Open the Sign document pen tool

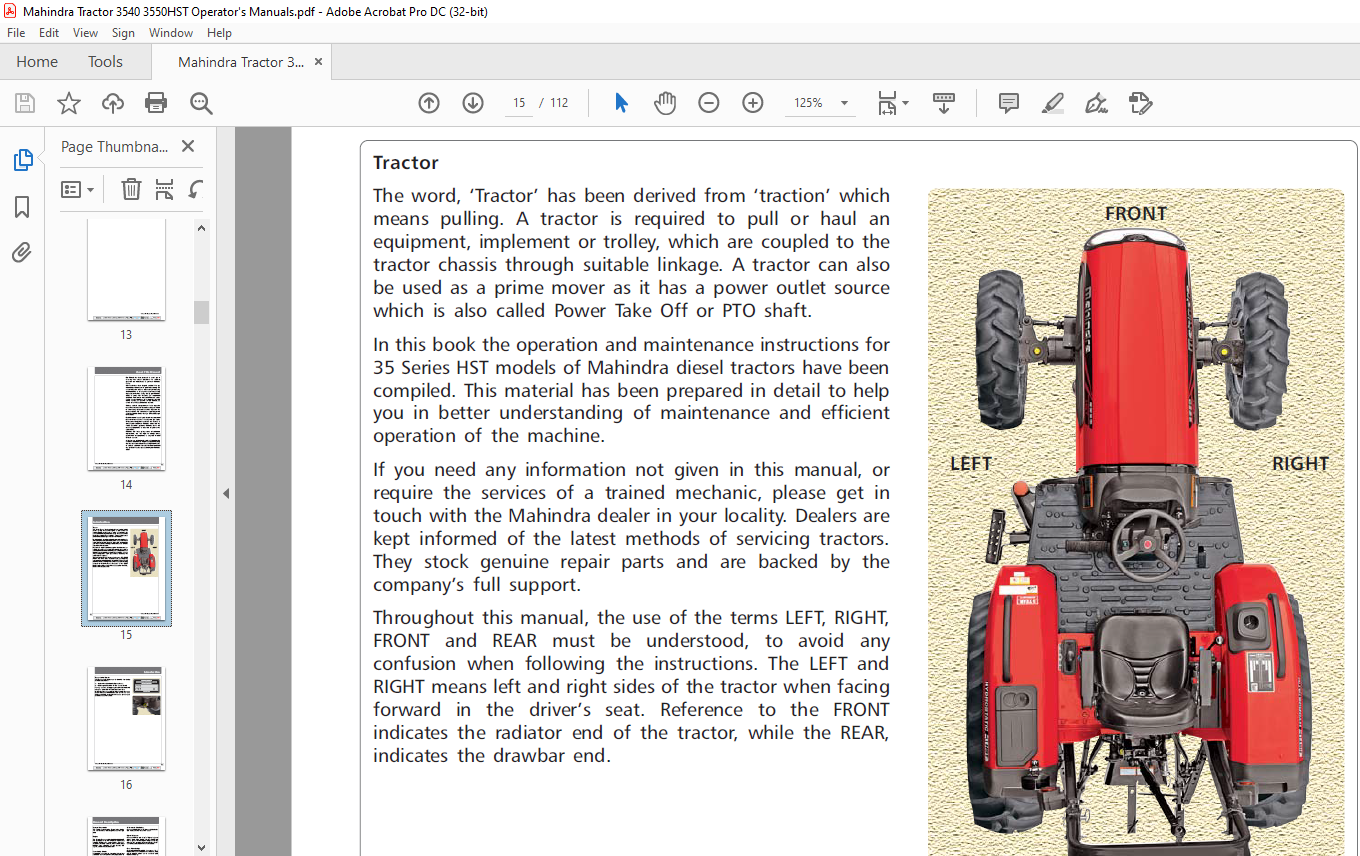click(1096, 103)
